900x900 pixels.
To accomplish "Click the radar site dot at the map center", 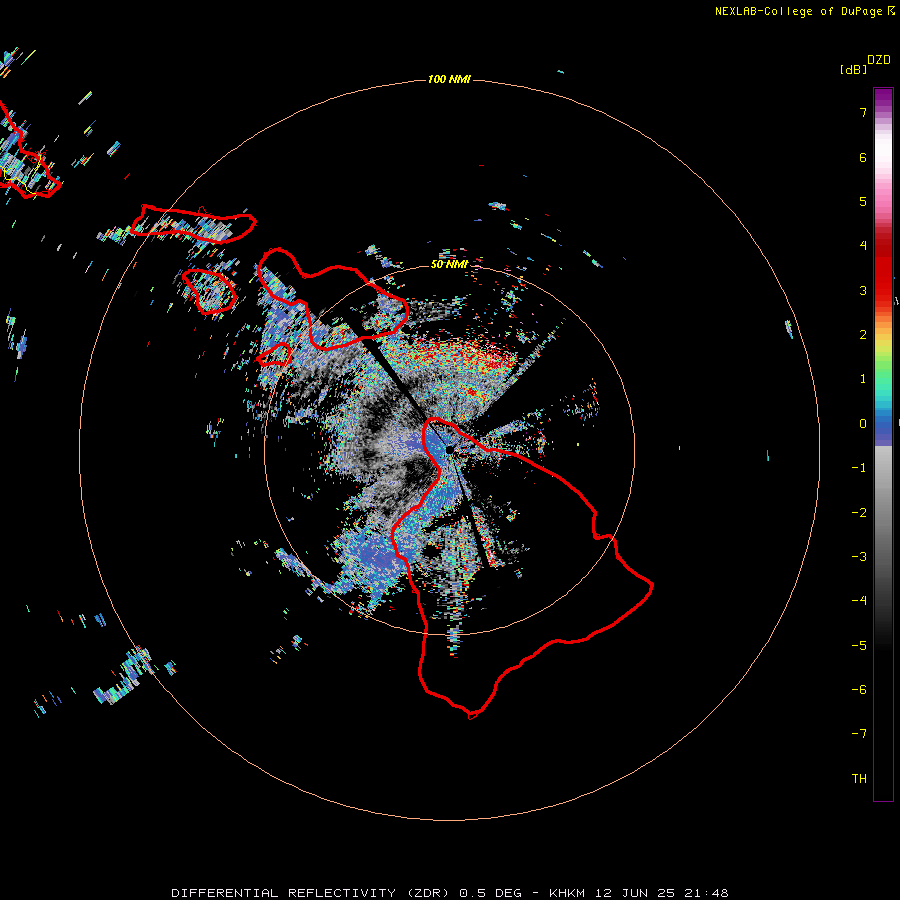I will pyautogui.click(x=449, y=449).
